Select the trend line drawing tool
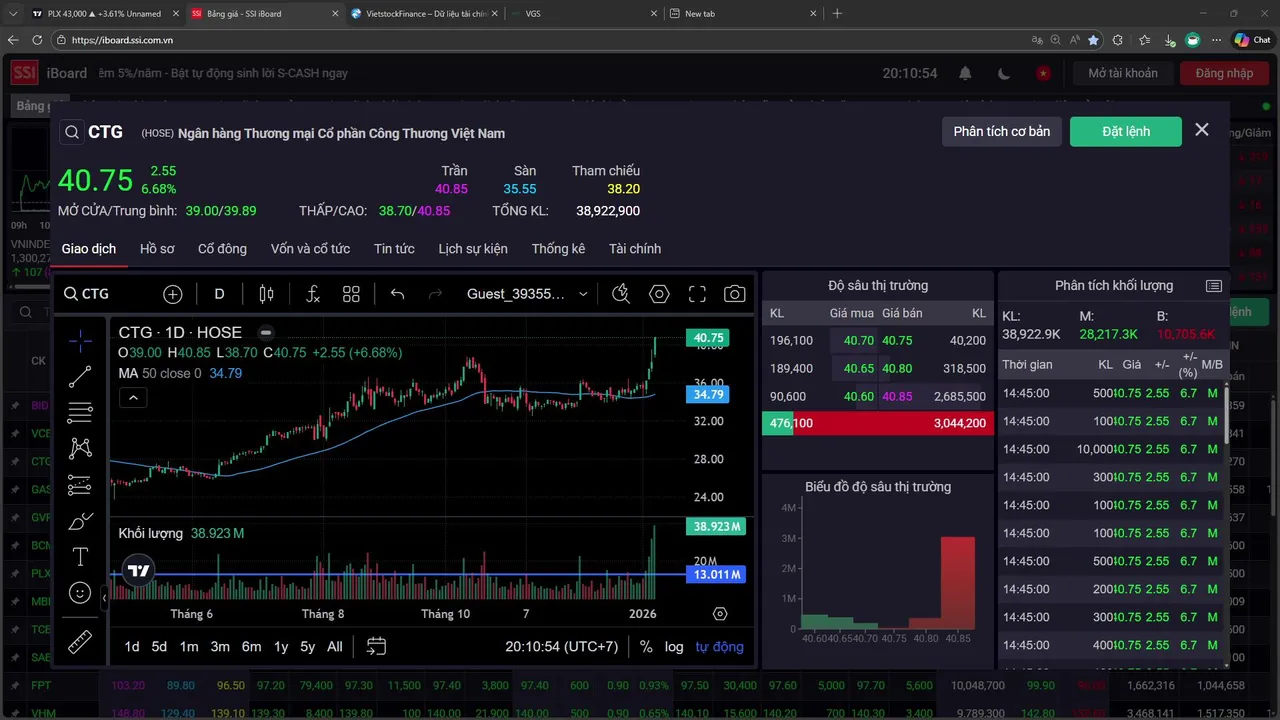The height and width of the screenshot is (720, 1280). click(80, 376)
